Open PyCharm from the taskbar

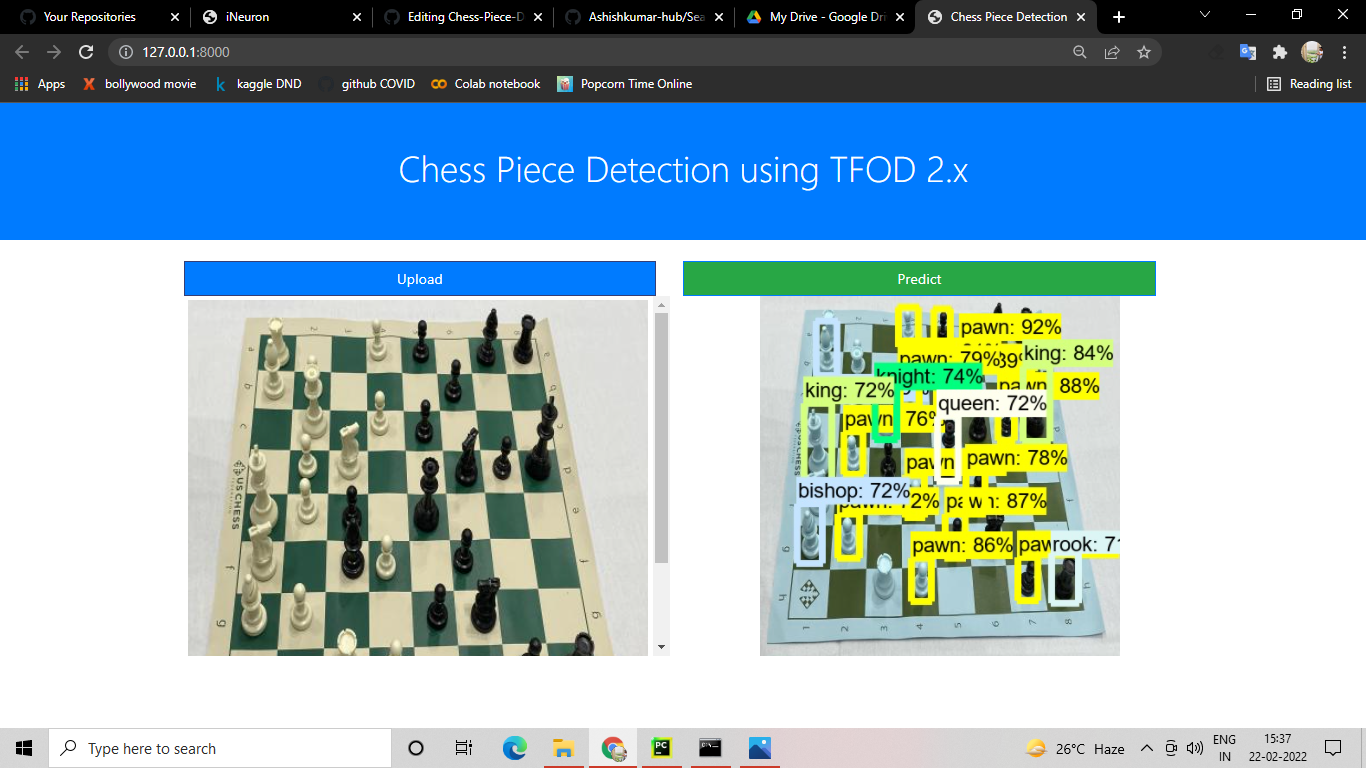pos(661,747)
